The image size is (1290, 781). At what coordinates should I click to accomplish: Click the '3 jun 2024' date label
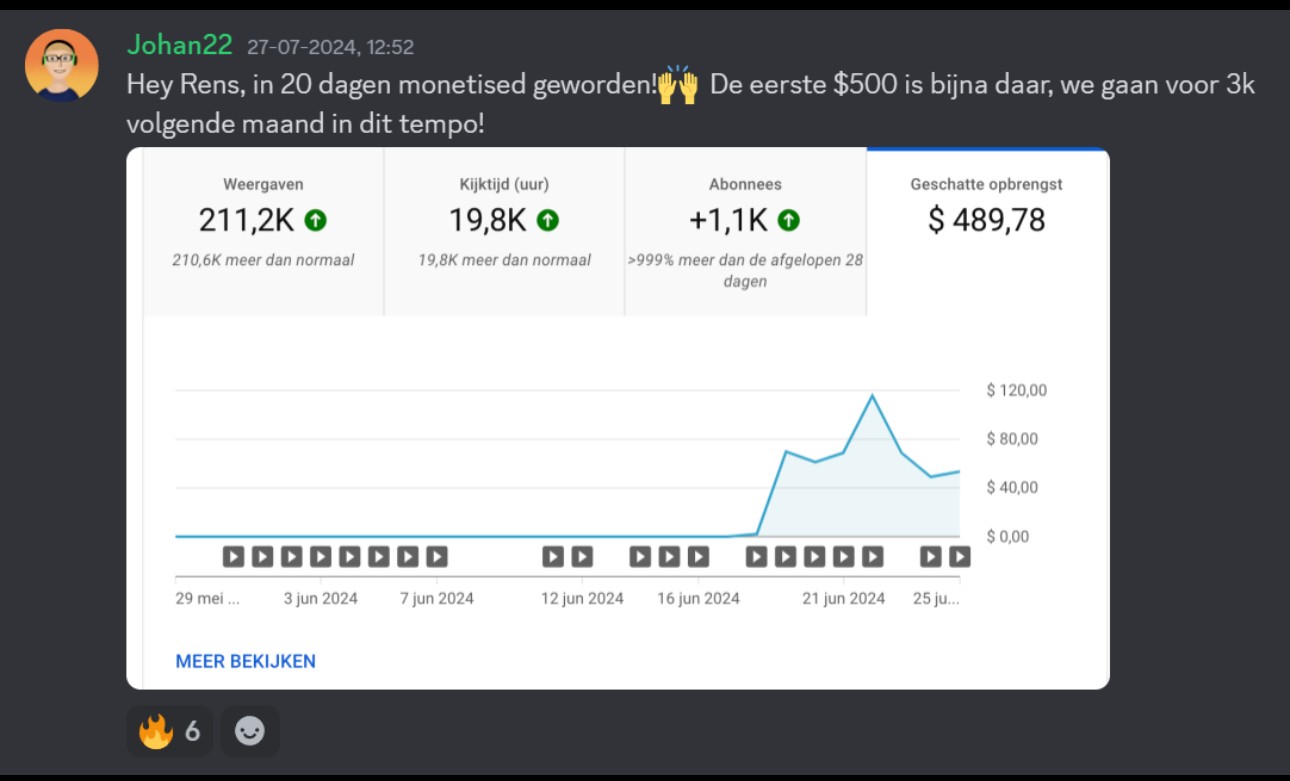[x=320, y=599]
